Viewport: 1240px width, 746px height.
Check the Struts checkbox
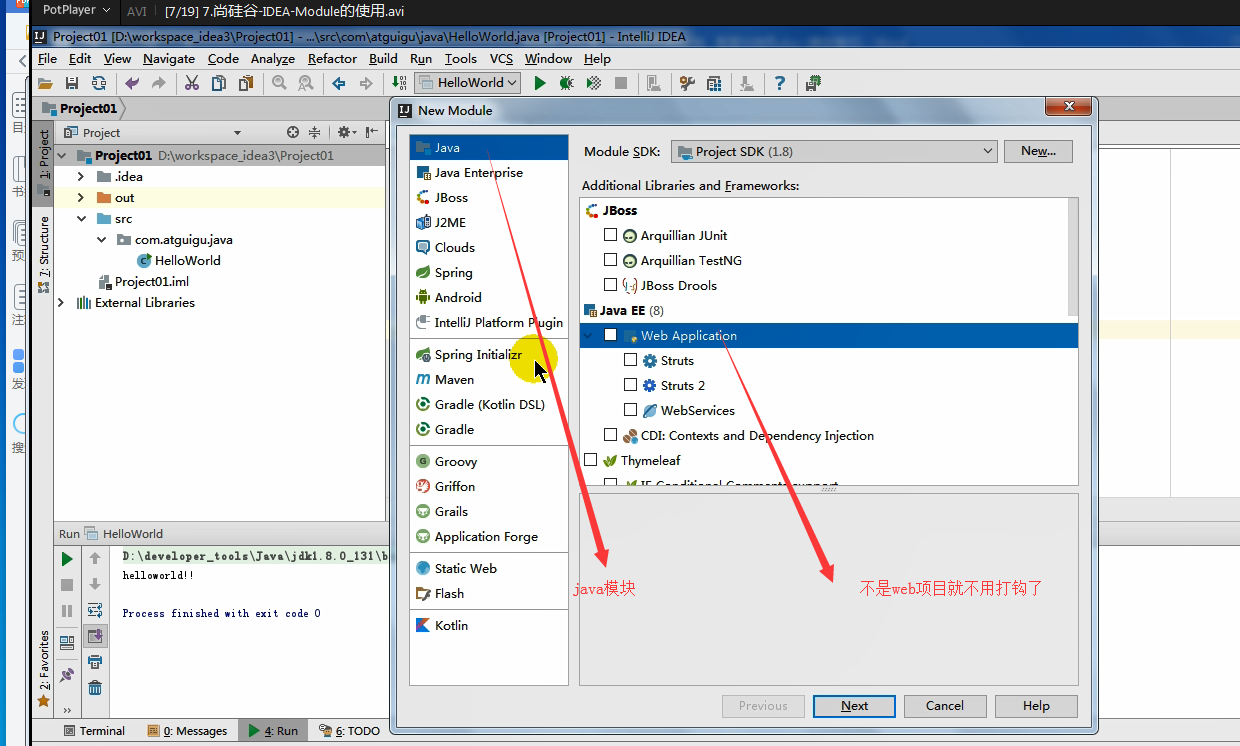pyautogui.click(x=630, y=360)
